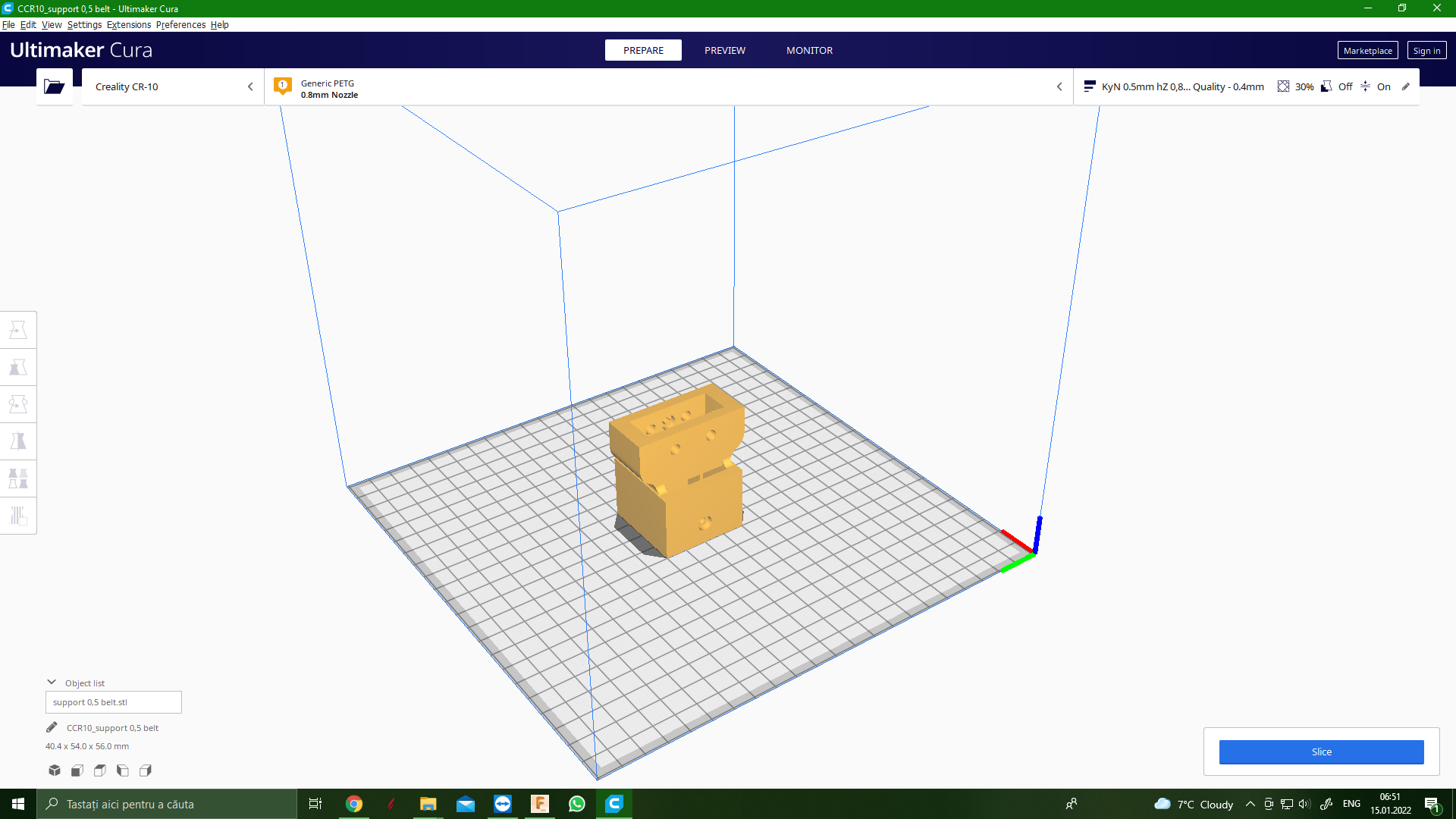Switch to PREVIEW stage tab
The image size is (1456, 819).
click(724, 50)
